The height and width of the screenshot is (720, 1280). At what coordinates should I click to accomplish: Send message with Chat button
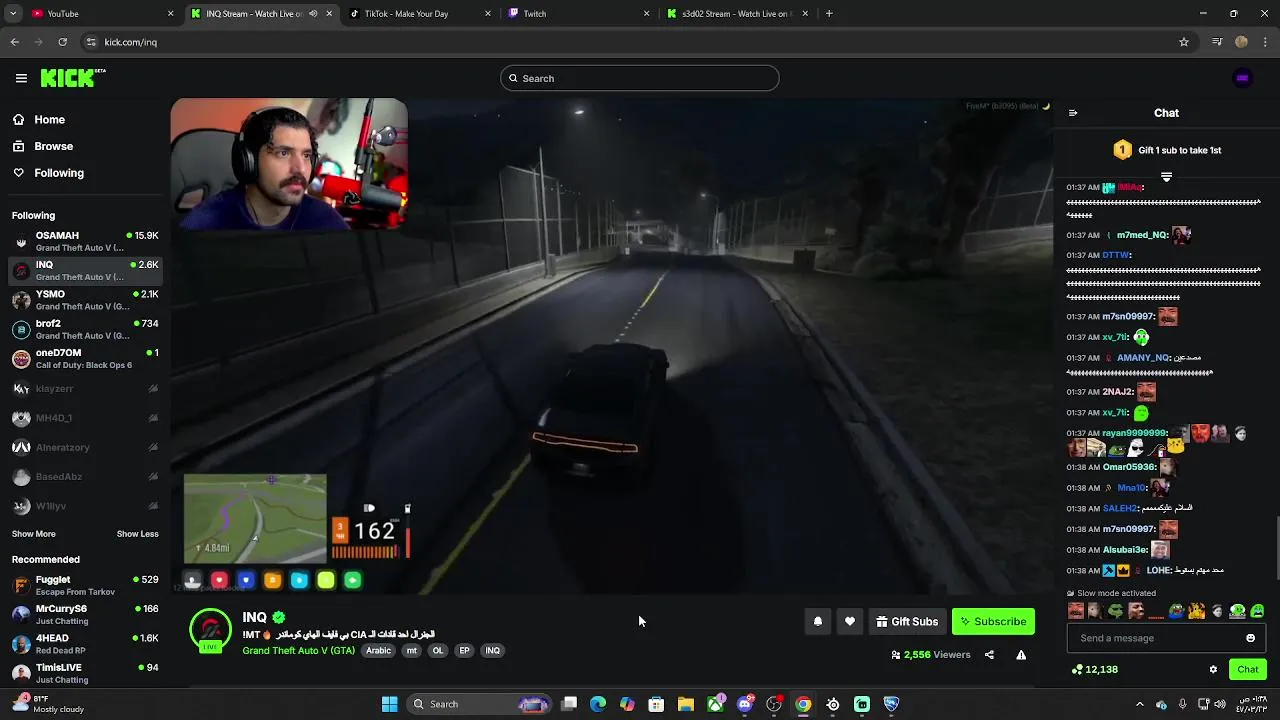1247,670
